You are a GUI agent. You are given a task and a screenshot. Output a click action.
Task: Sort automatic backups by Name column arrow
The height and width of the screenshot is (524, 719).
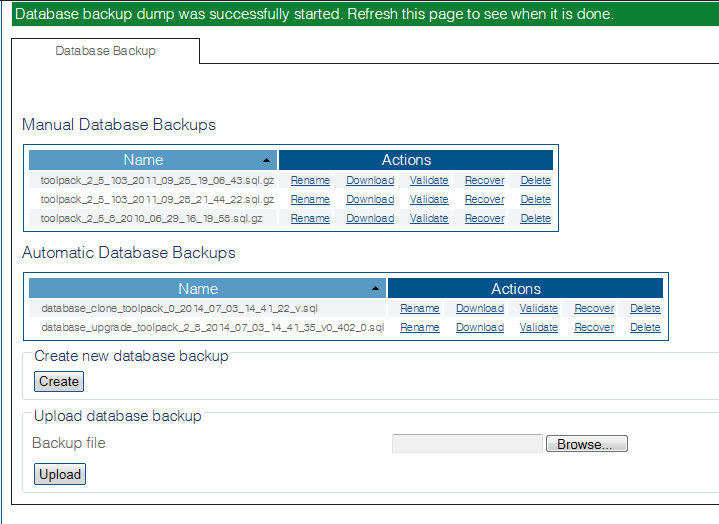click(x=376, y=290)
